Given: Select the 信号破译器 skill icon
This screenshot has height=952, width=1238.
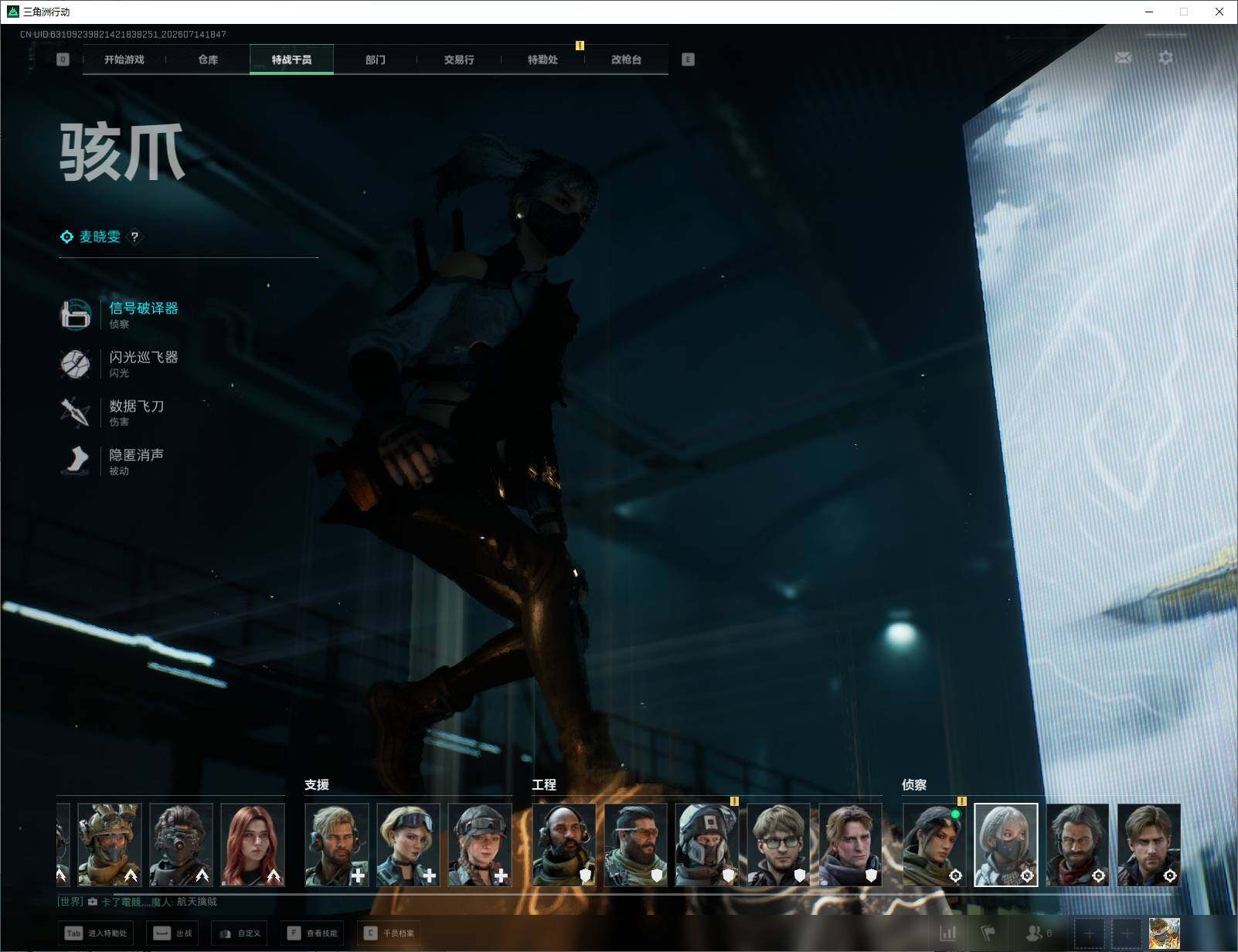Looking at the screenshot, I should point(76,314).
